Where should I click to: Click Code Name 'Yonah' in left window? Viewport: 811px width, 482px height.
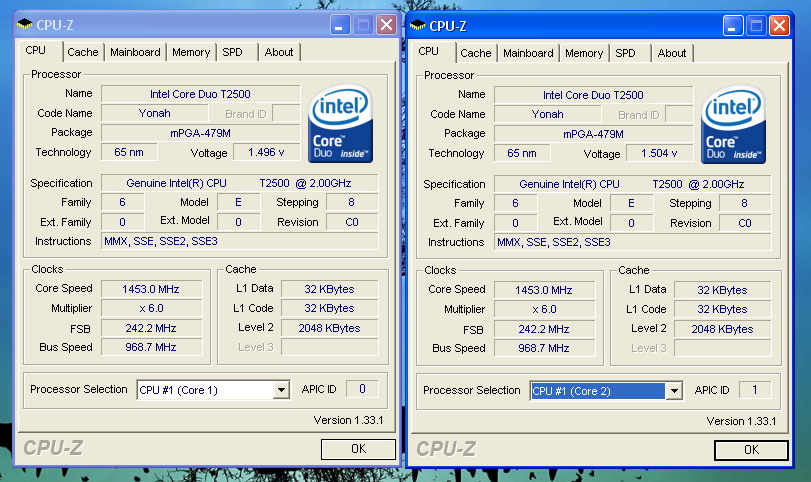pos(155,113)
